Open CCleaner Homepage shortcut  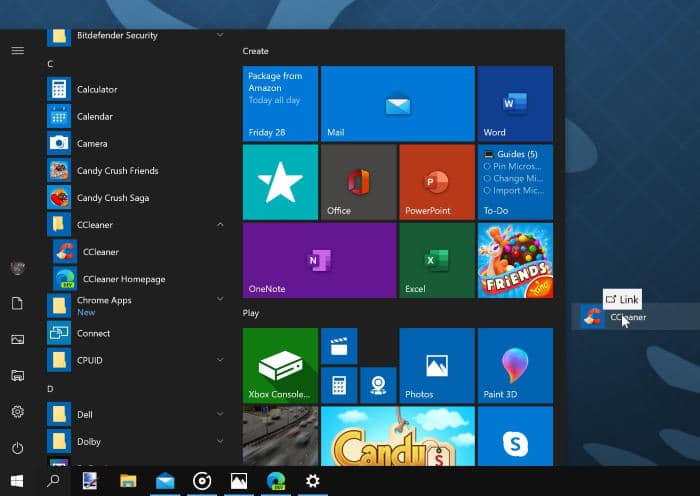[x=136, y=279]
